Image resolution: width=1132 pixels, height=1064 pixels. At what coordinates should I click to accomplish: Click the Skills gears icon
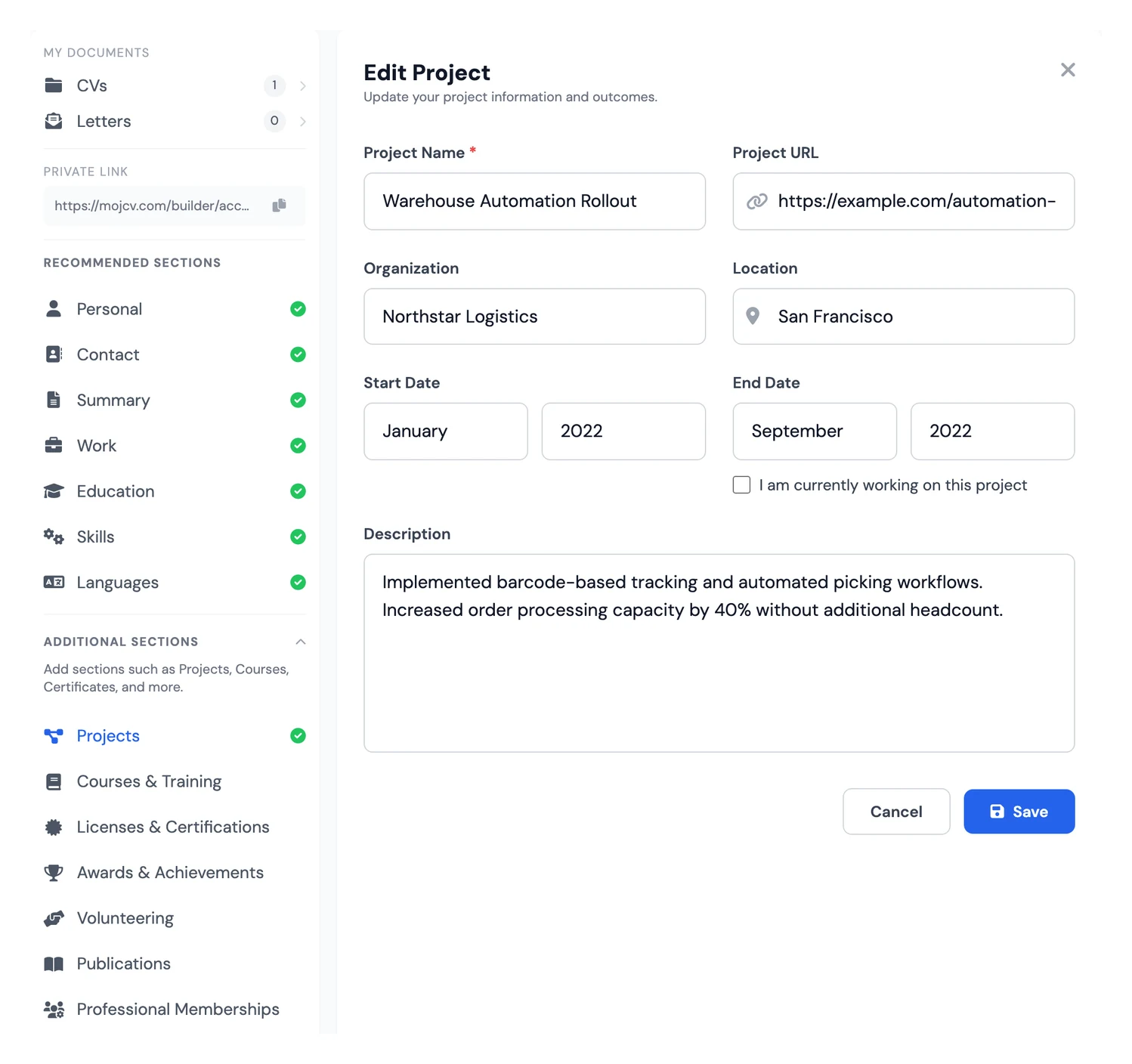[54, 537]
